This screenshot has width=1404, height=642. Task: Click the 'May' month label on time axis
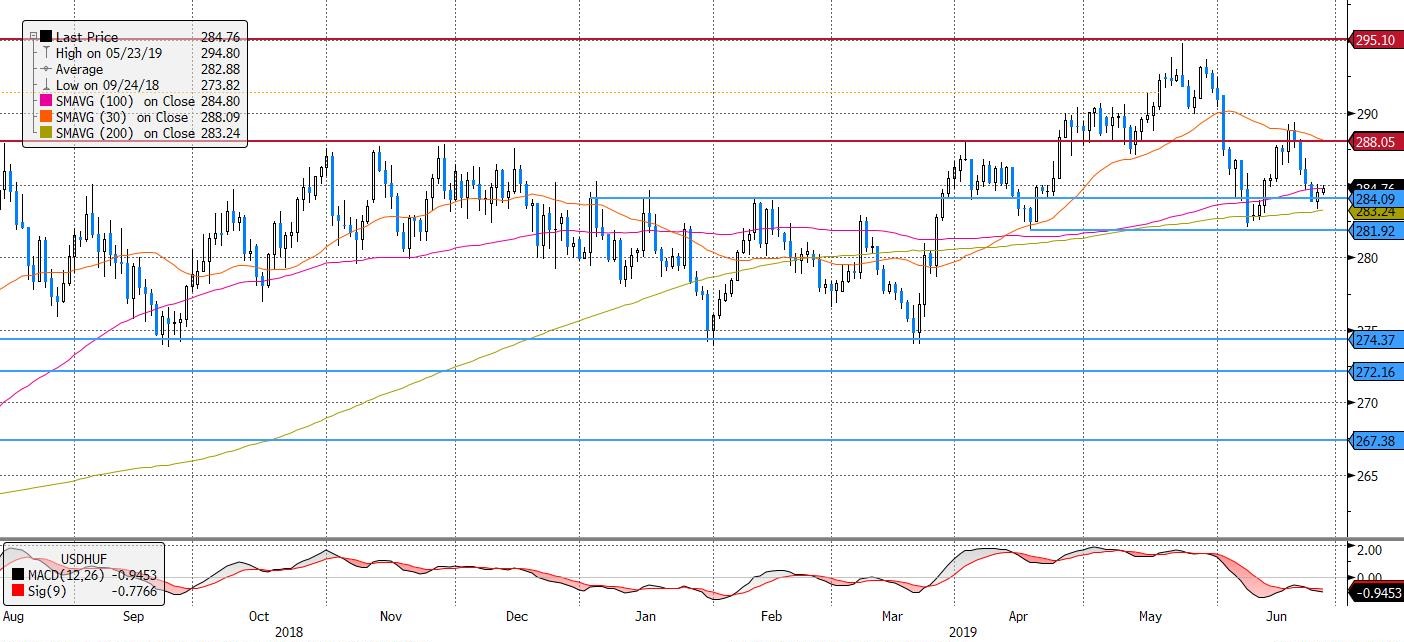click(1152, 618)
